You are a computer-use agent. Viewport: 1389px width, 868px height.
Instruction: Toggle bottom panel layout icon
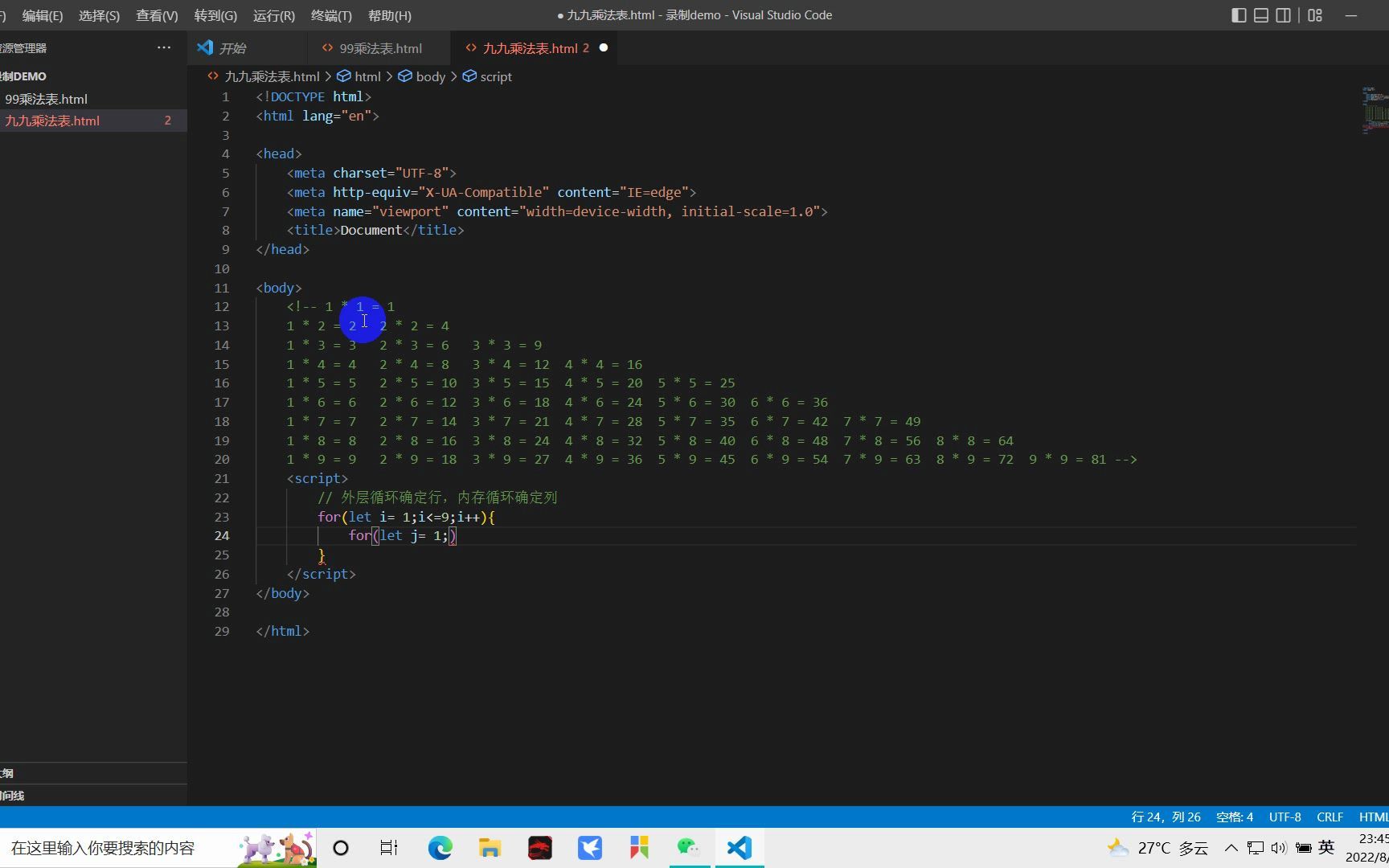(x=1261, y=15)
